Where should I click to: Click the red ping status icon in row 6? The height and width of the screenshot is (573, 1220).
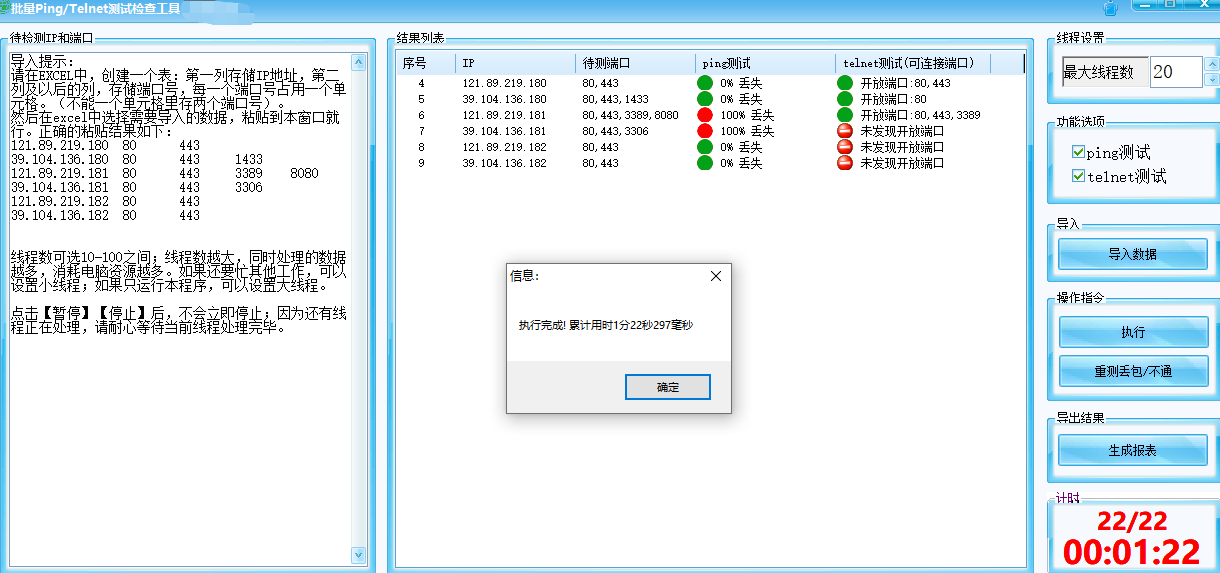coord(705,116)
